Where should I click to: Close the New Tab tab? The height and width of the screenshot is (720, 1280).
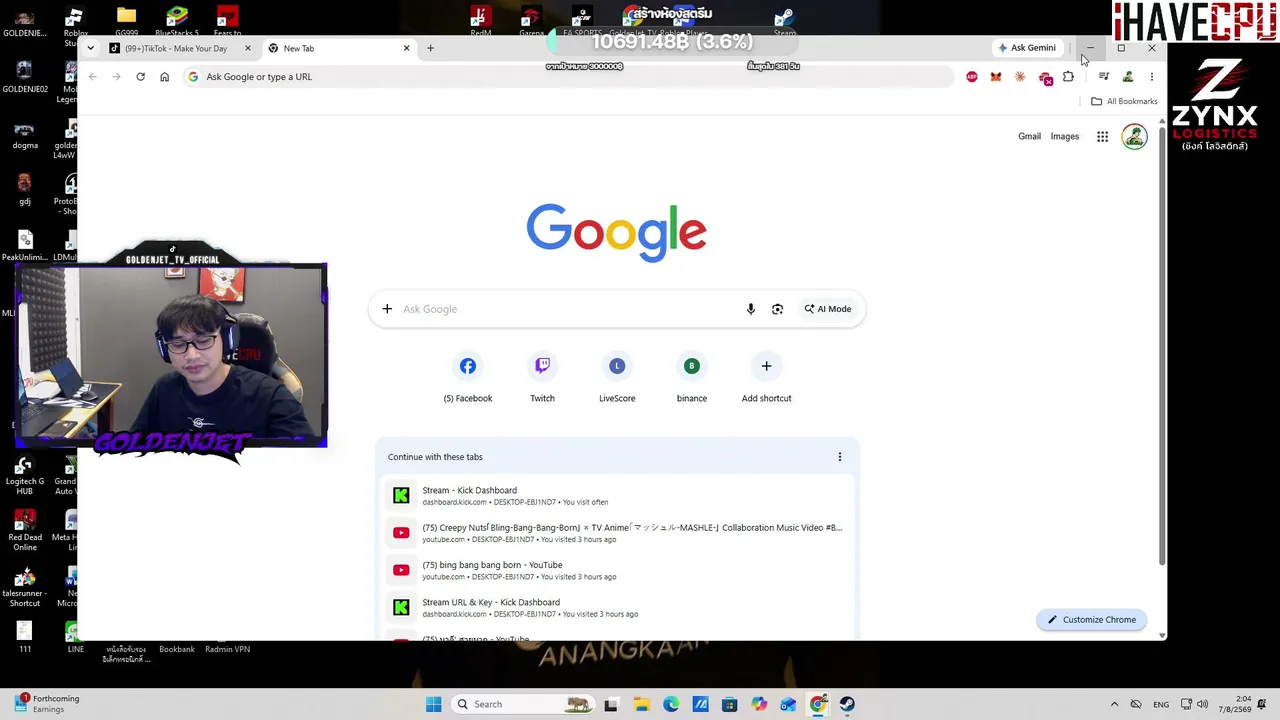point(406,48)
